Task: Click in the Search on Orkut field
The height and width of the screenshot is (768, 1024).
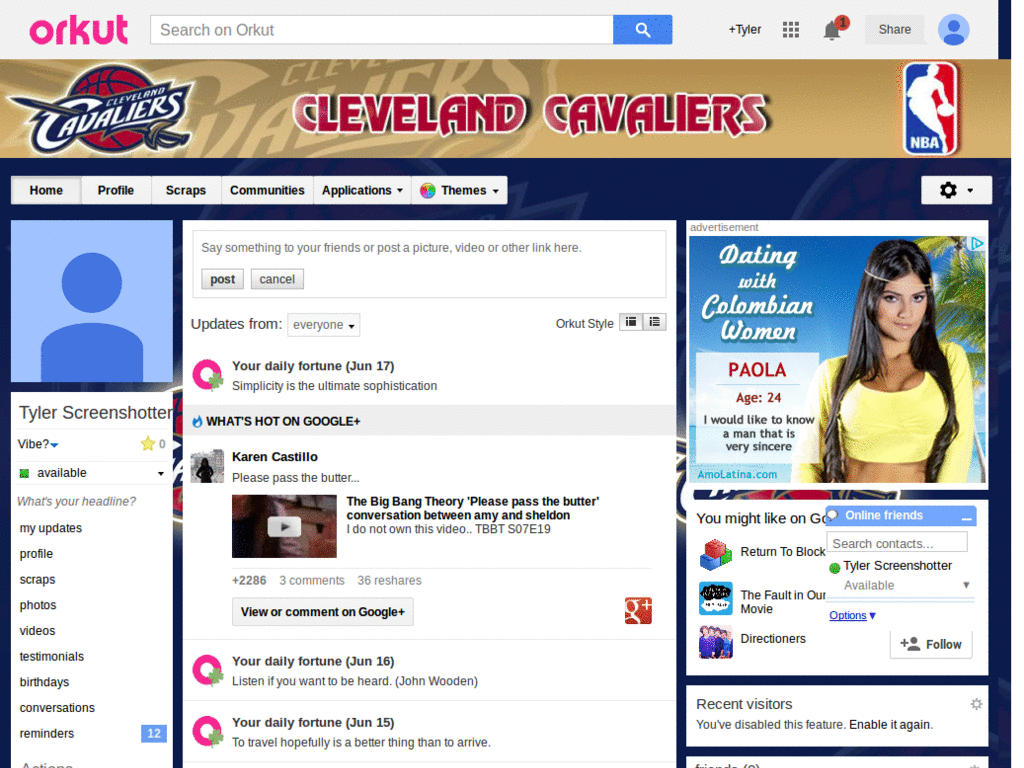Action: pyautogui.click(x=381, y=30)
